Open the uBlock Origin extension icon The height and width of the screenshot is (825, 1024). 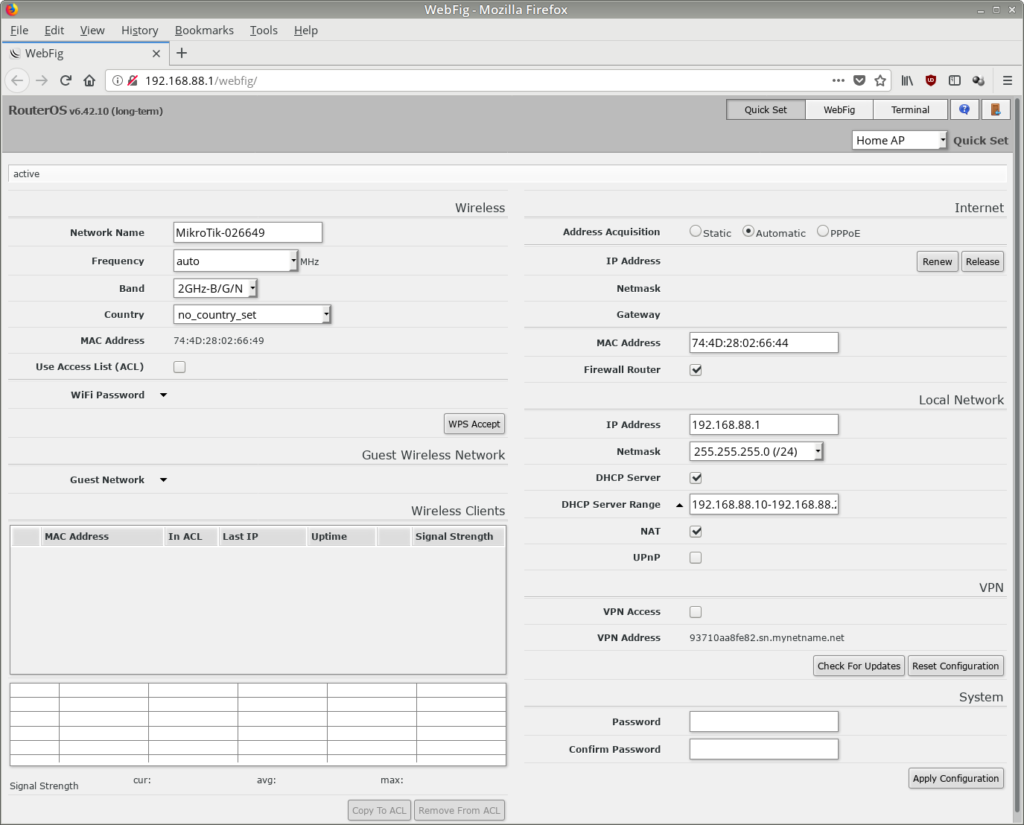point(931,80)
